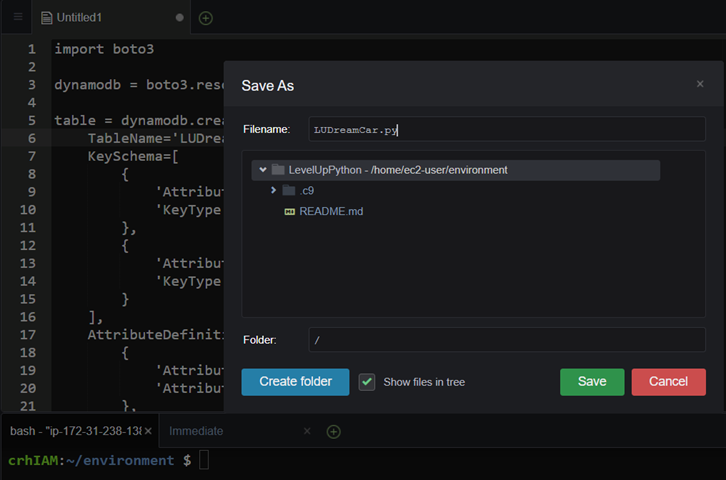
Task: Click 'KeySchema=[' in the code editor
Action: (133, 156)
